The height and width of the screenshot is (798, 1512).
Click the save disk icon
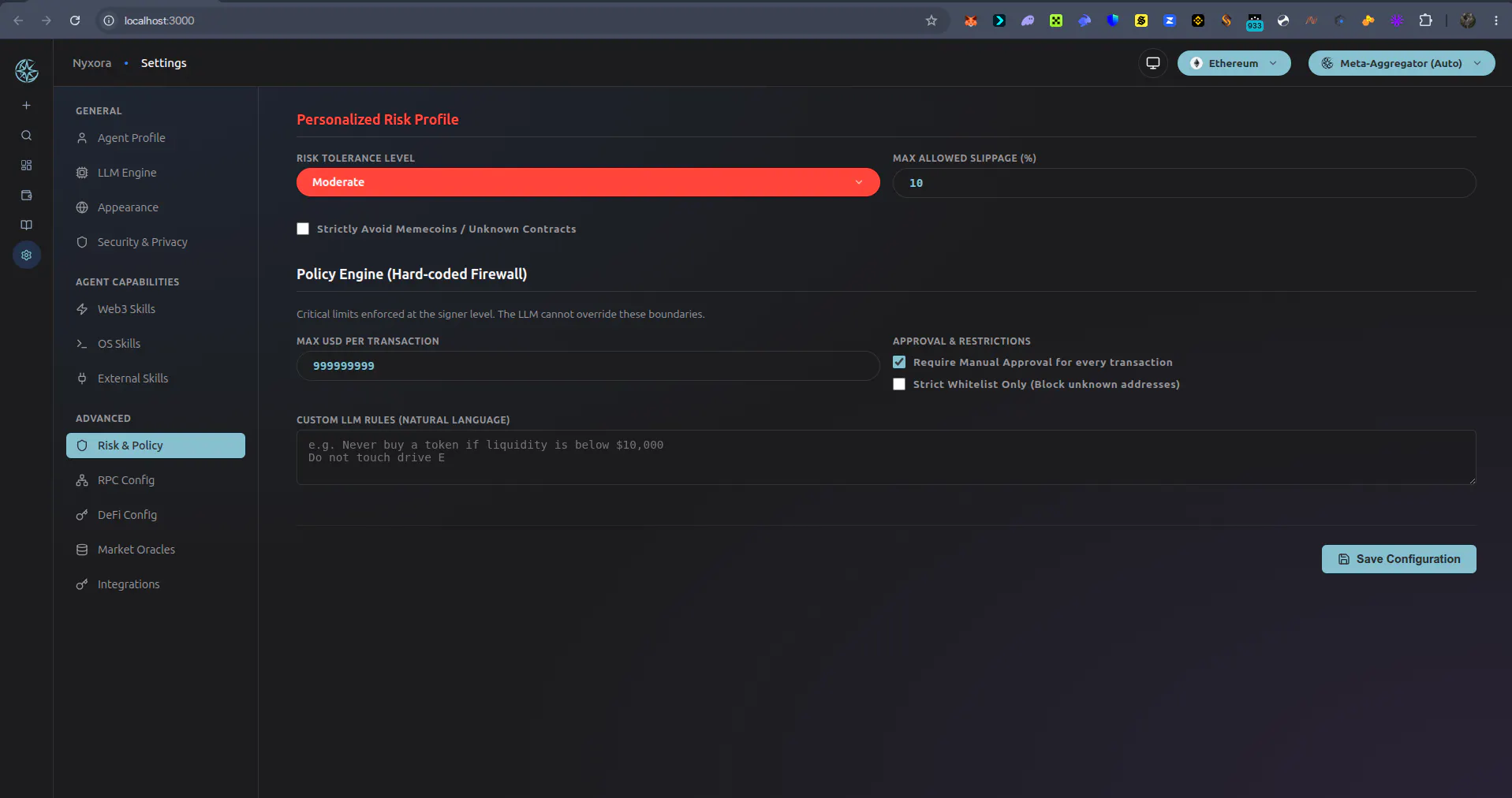coord(1344,559)
